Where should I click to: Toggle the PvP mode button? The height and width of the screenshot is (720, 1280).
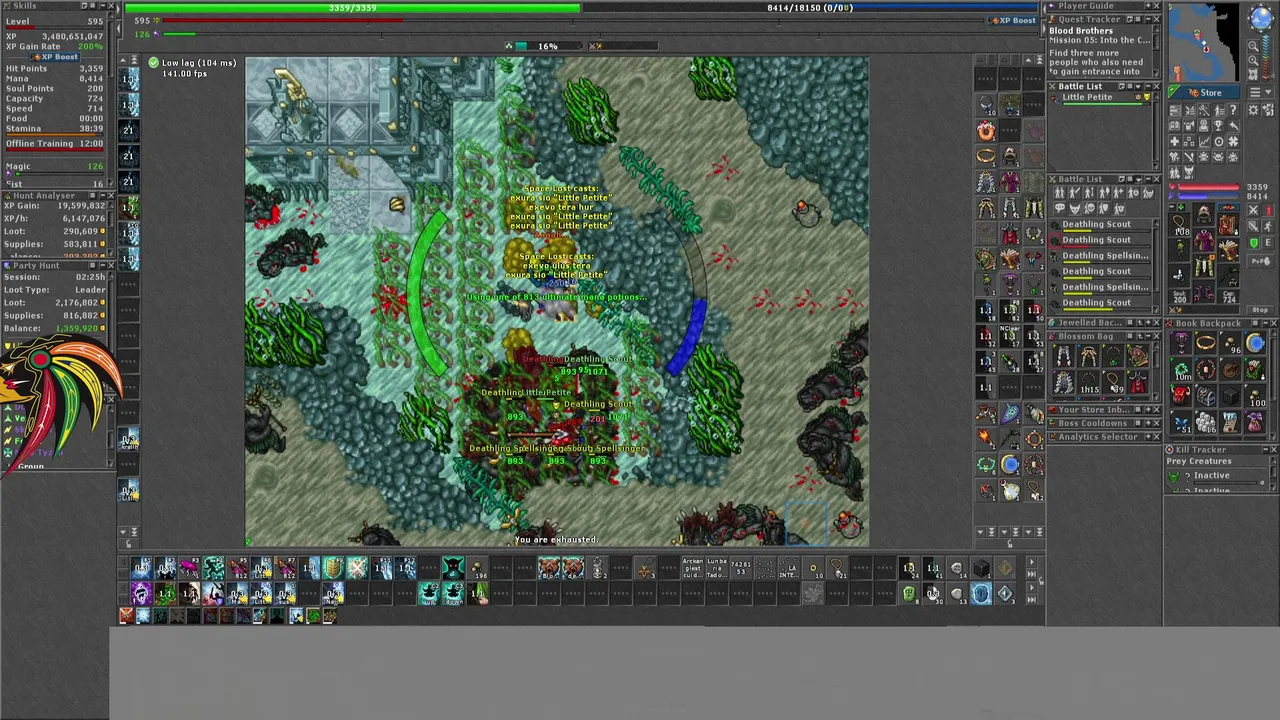point(1260,261)
